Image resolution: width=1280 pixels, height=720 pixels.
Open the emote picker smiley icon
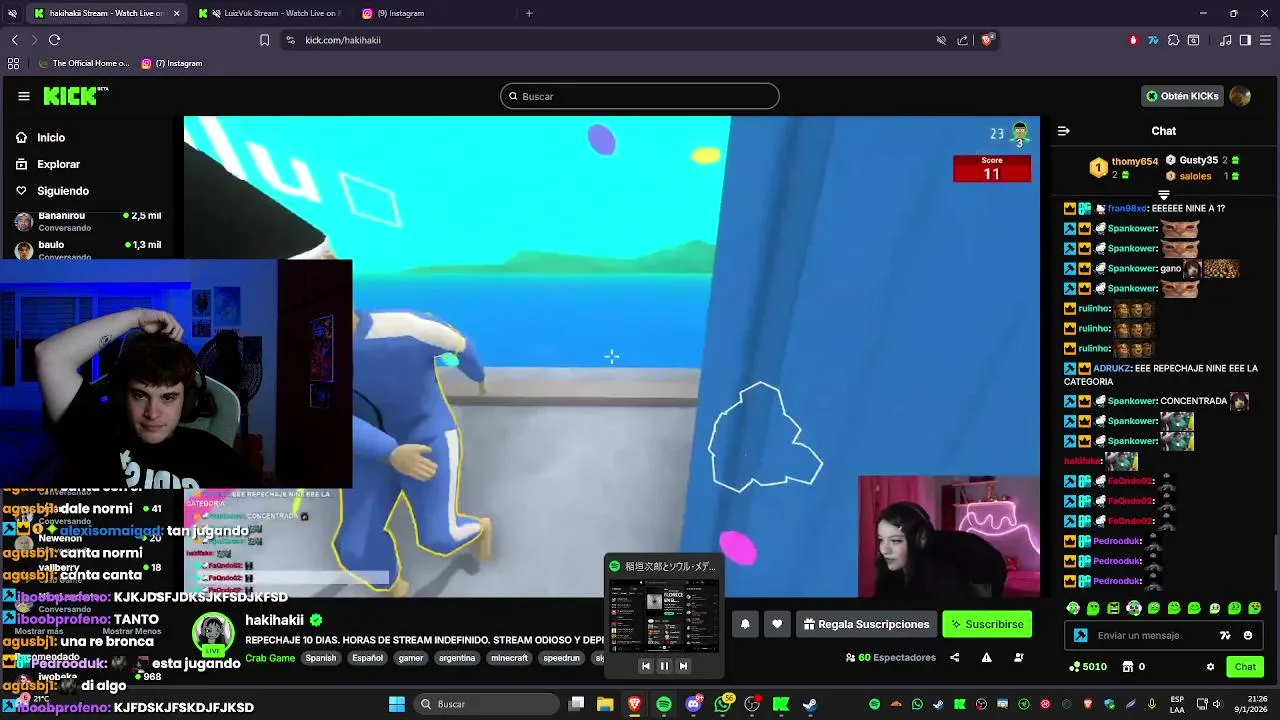click(1248, 635)
